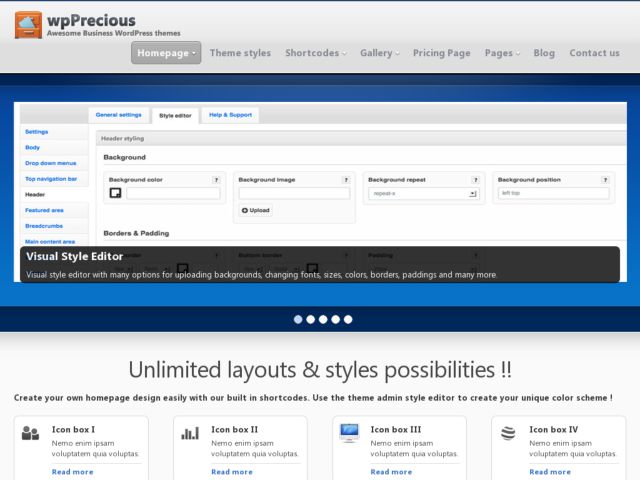
Task: Click the Icon box II heading
Action: (235, 429)
